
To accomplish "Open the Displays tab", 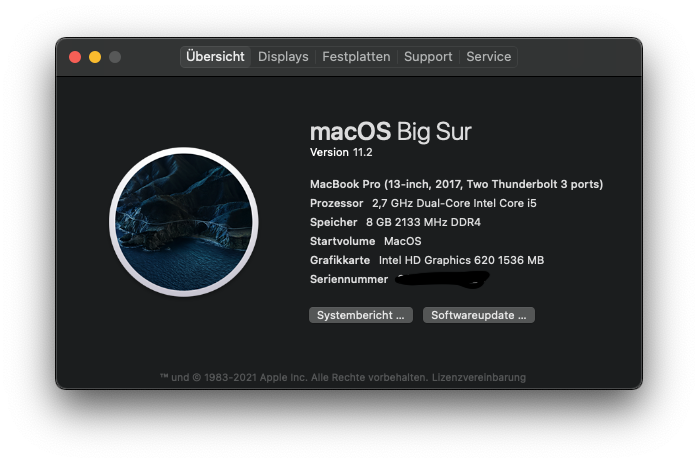I will tap(283, 57).
